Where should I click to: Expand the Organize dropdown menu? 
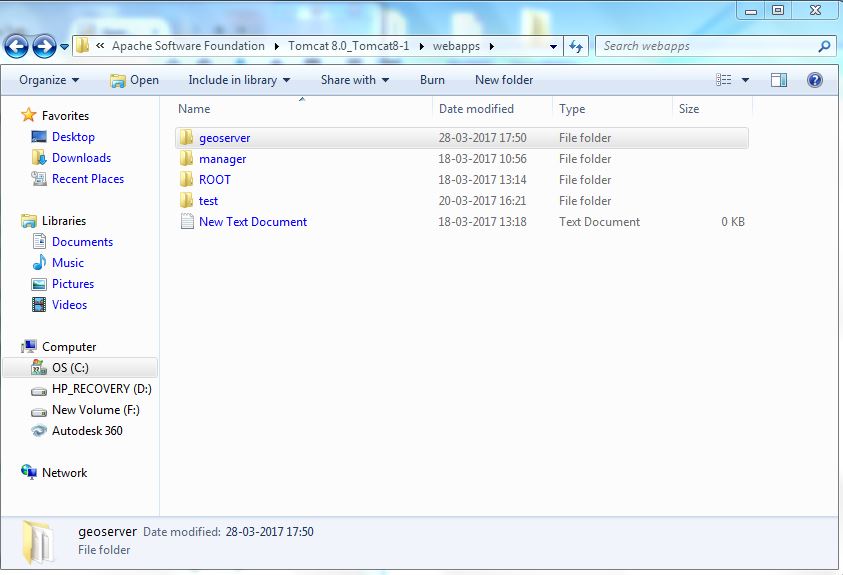click(x=49, y=80)
